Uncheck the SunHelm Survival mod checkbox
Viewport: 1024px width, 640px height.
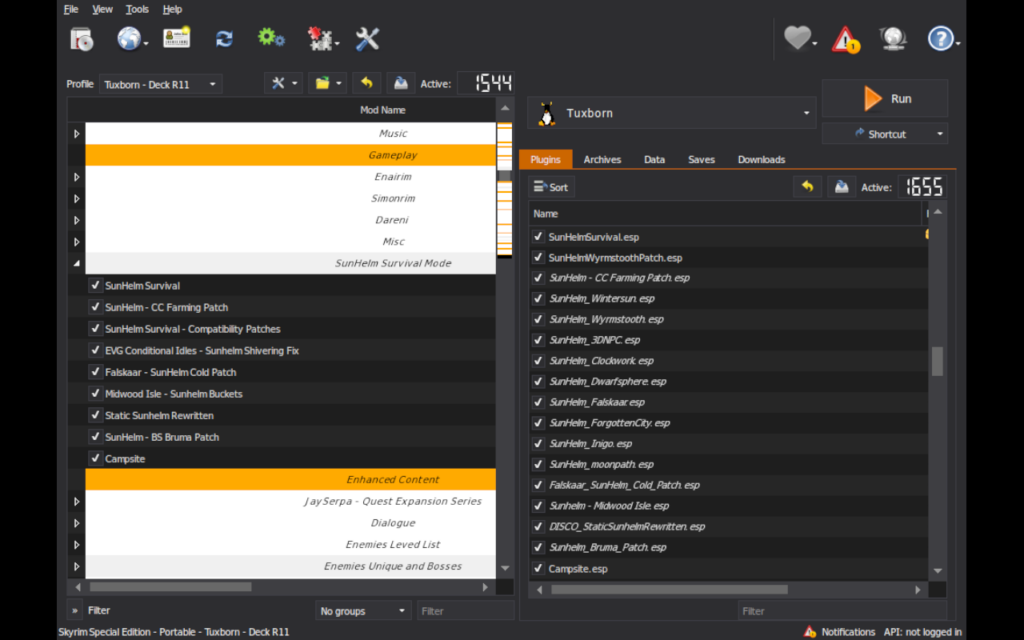click(95, 286)
